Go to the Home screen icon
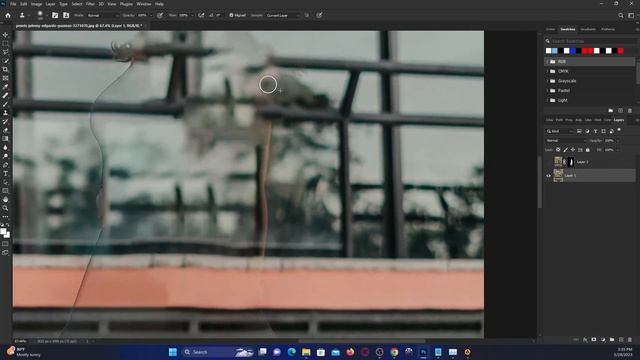 click(8, 15)
